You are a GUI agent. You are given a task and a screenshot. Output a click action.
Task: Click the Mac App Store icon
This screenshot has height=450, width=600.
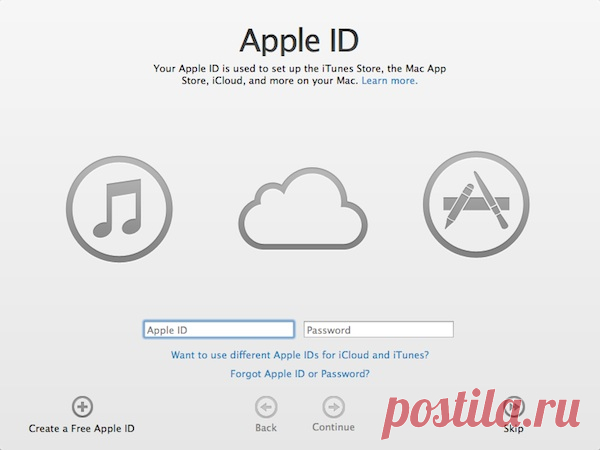click(x=476, y=204)
